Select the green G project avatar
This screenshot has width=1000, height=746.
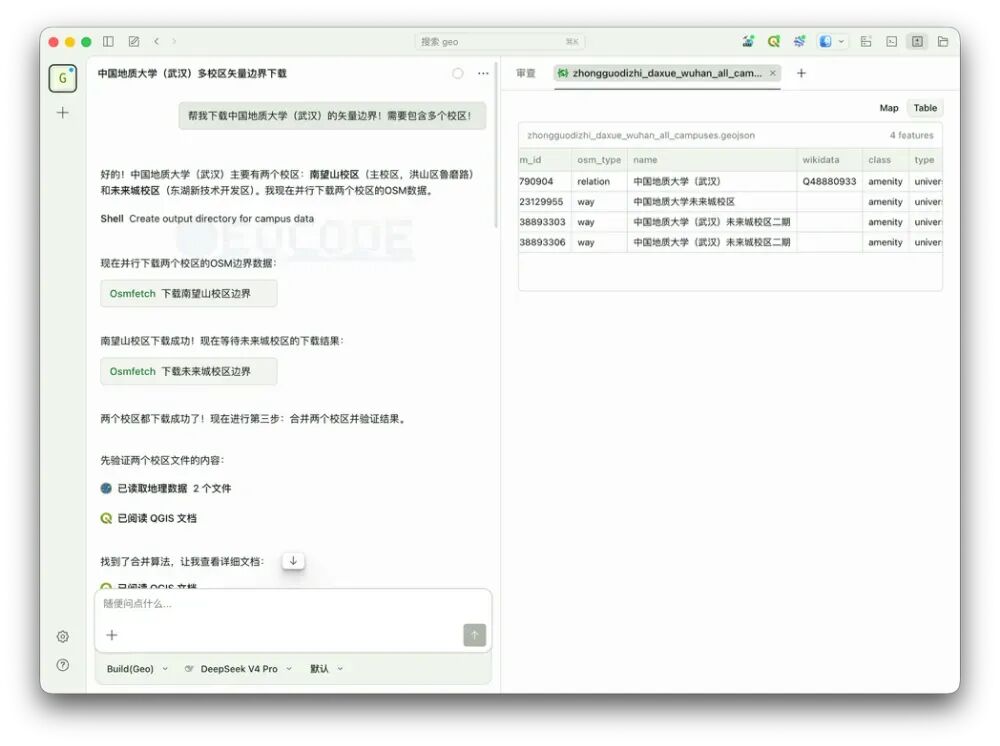62,78
